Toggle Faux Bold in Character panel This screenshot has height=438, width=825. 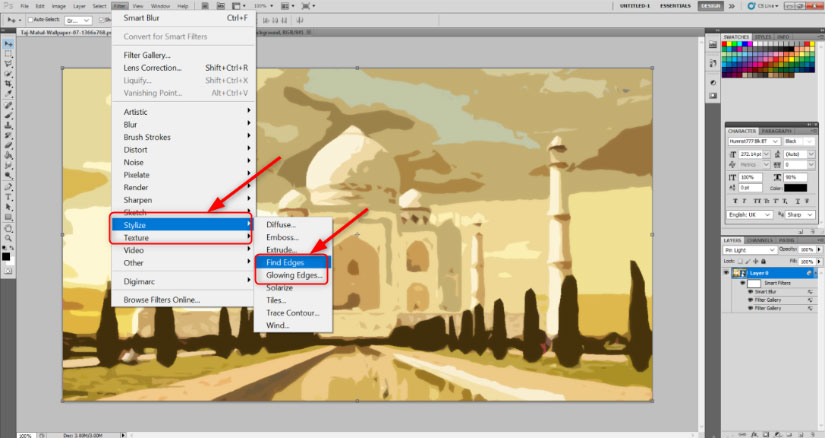click(735, 201)
